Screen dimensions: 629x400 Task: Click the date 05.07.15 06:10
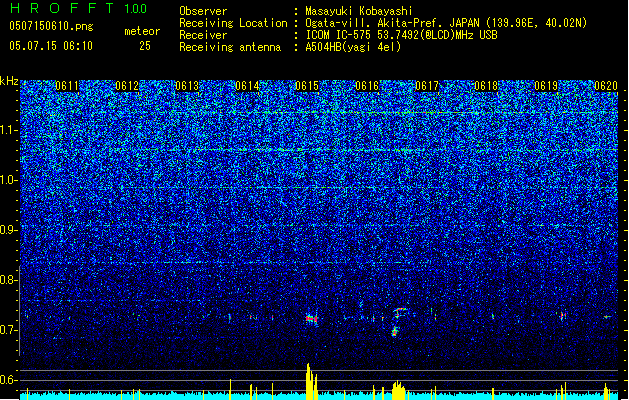(x=51, y=46)
